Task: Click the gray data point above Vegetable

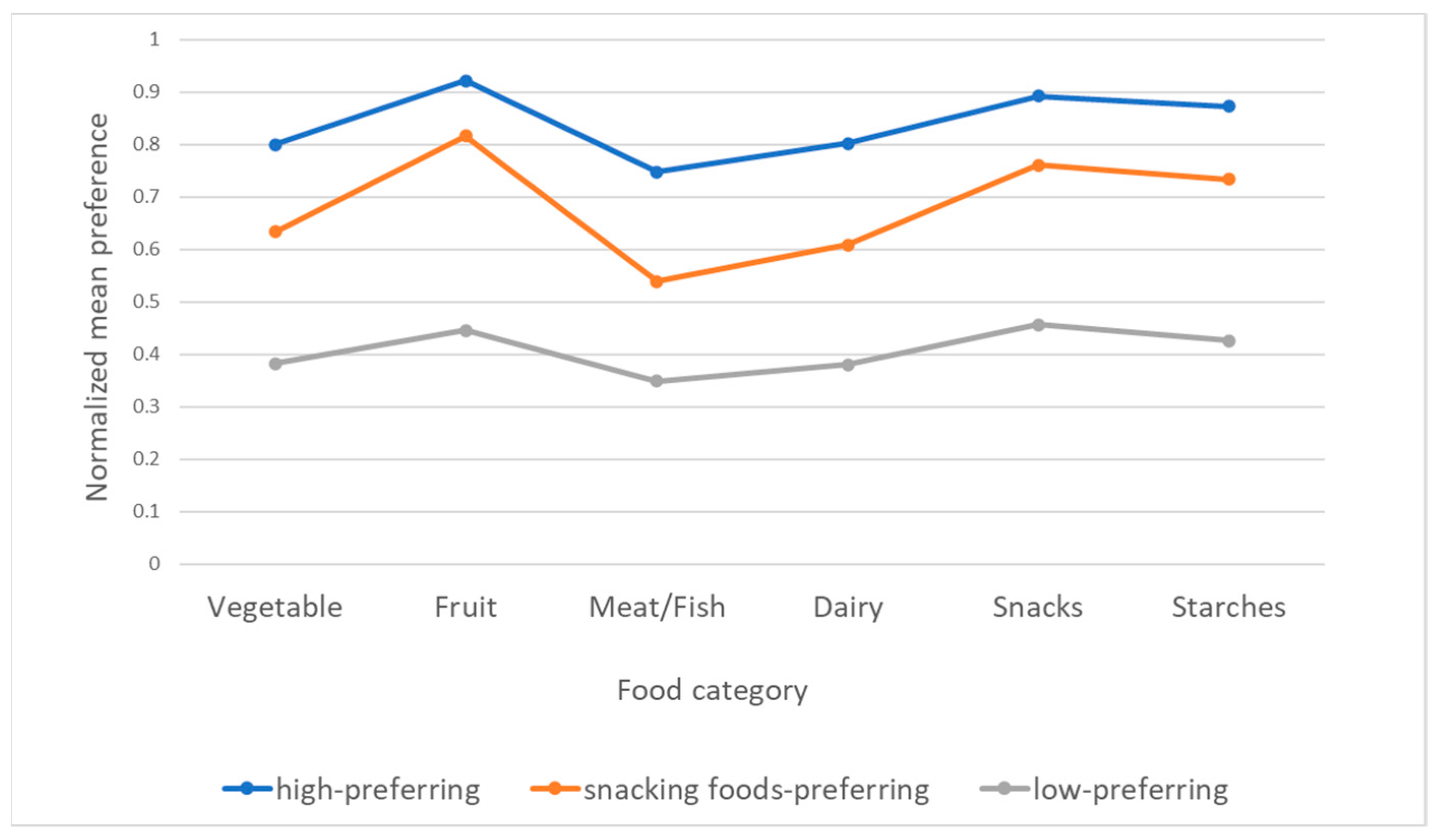Action: (x=275, y=364)
